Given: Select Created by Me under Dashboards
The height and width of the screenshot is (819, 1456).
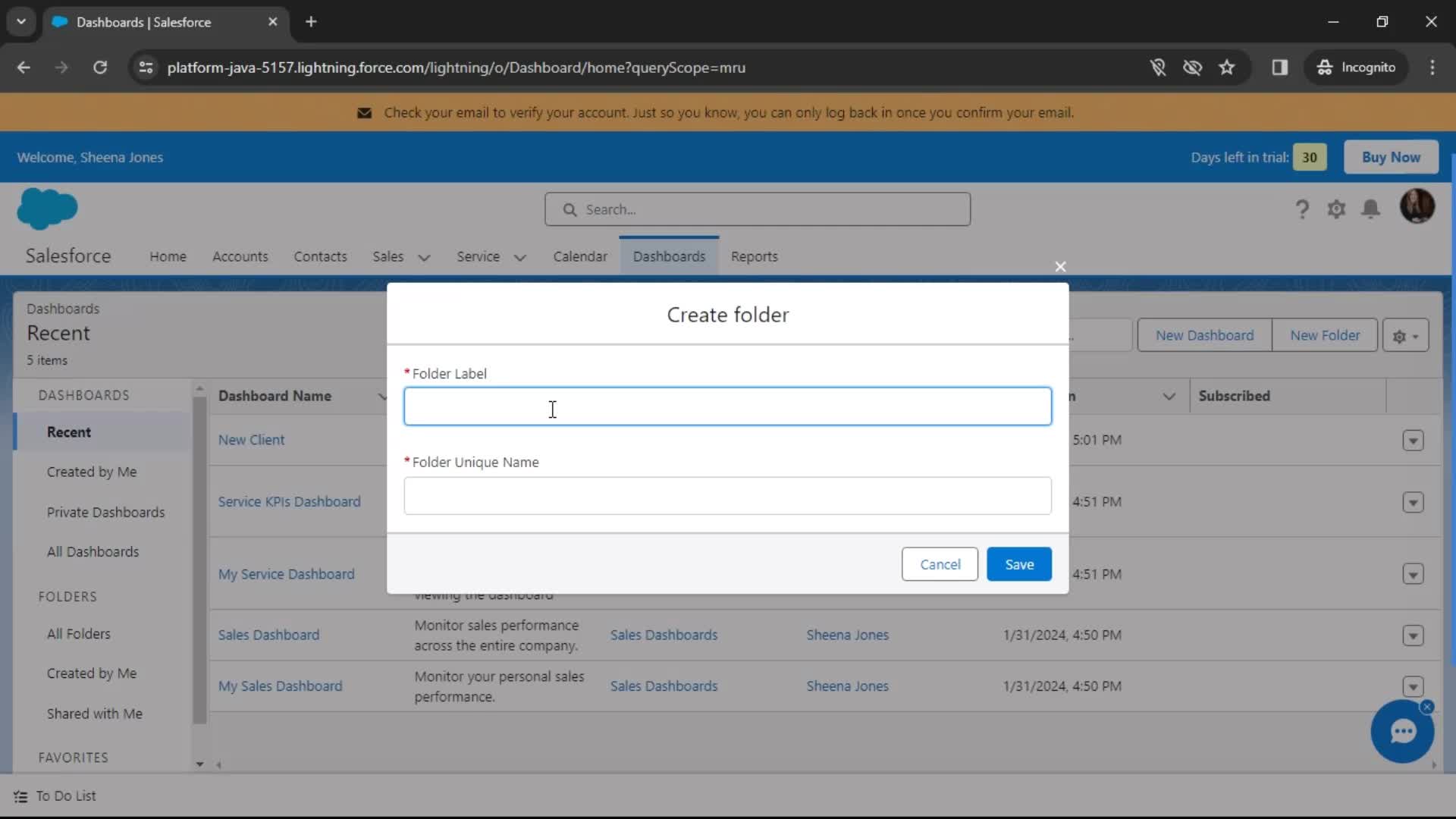Looking at the screenshot, I should (92, 472).
